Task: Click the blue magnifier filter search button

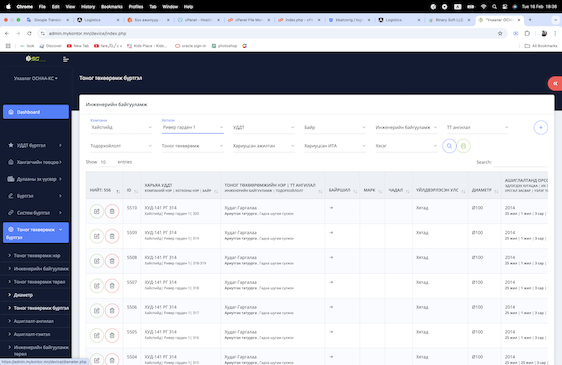Action: (449, 146)
